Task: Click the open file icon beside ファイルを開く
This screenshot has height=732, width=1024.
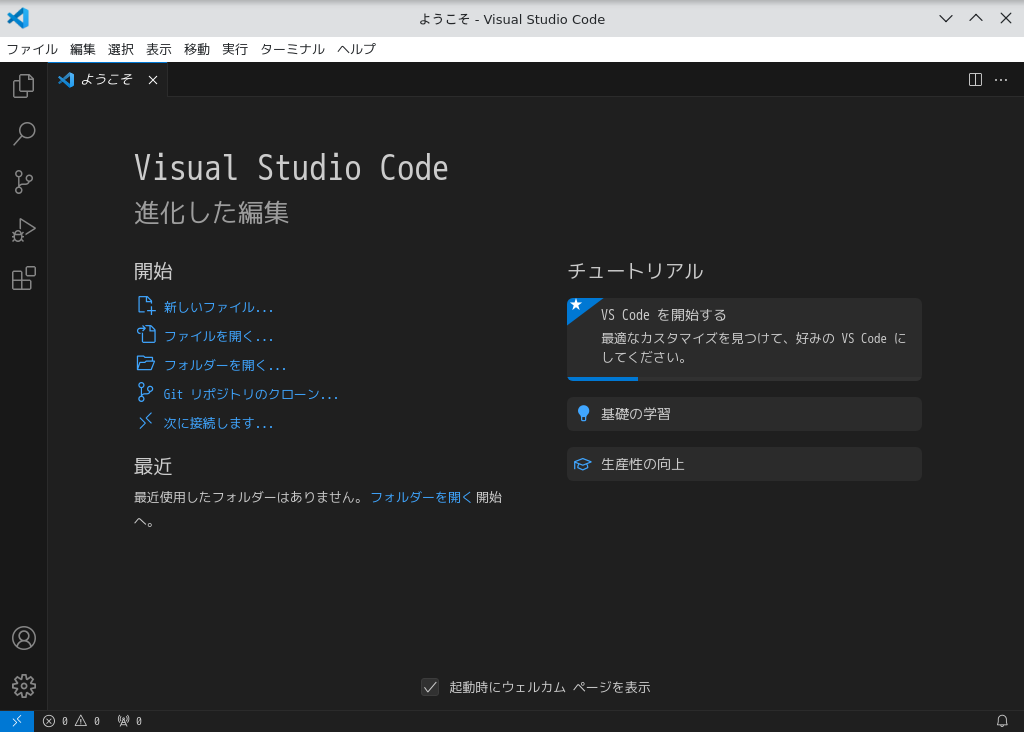Action: coord(146,334)
